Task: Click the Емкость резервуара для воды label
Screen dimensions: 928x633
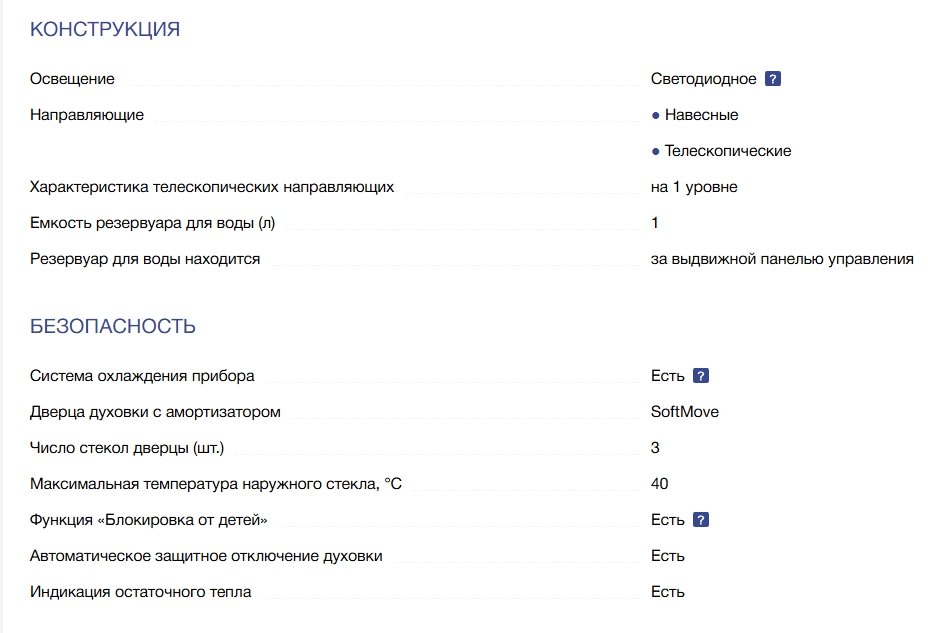Action: pos(153,223)
